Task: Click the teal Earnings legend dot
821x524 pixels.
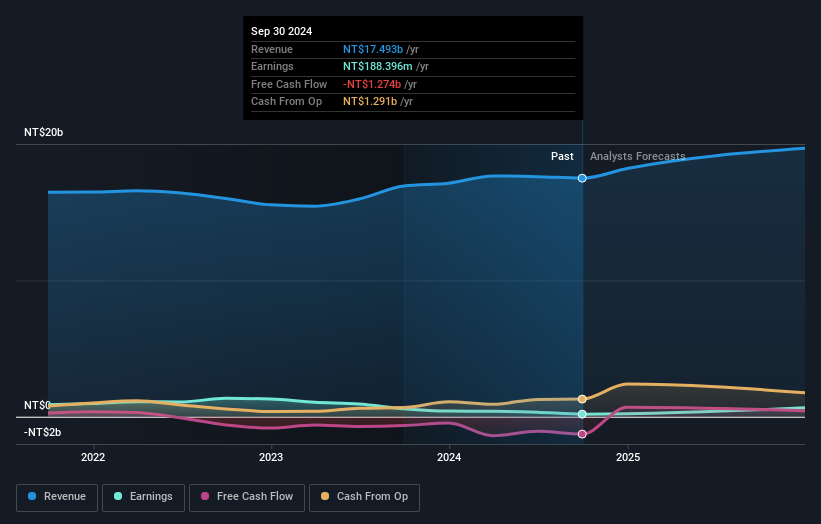Action: click(x=118, y=496)
